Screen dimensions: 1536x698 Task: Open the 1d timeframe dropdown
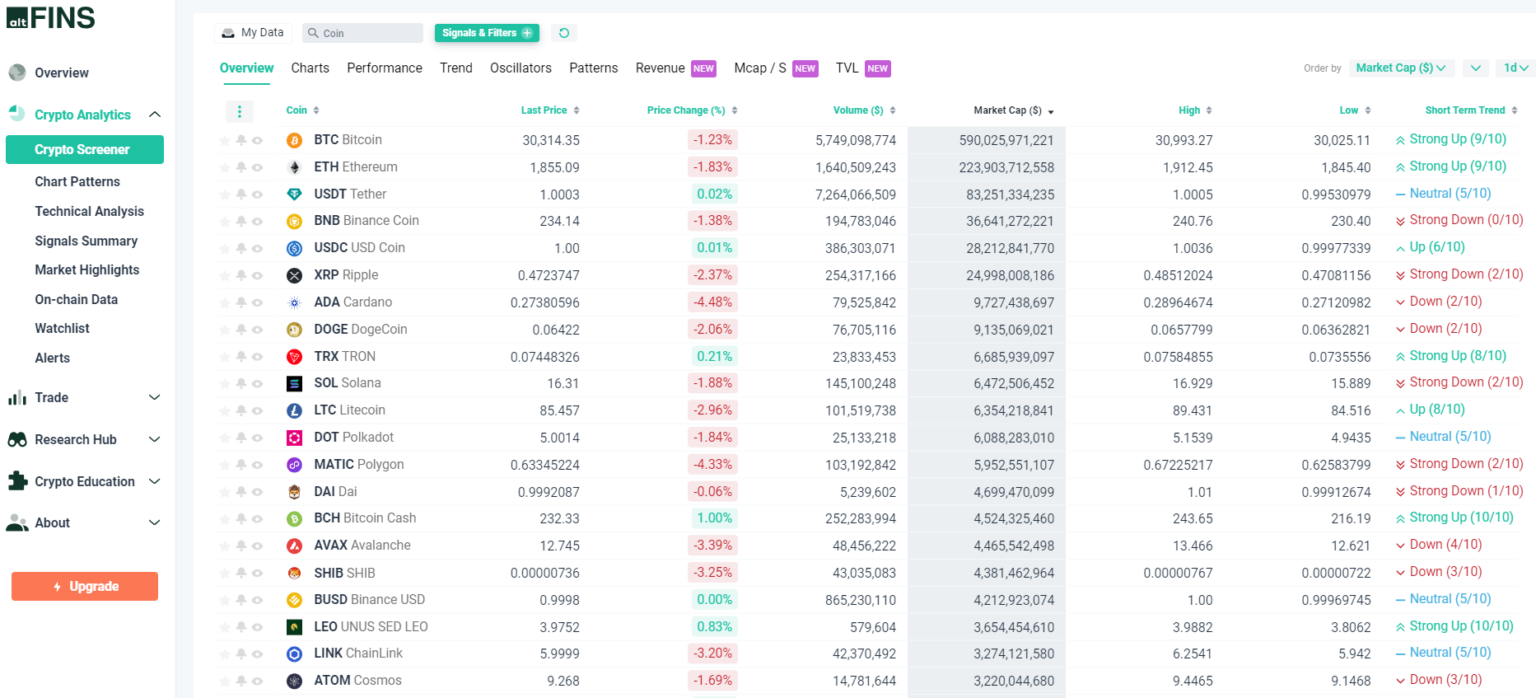coord(1516,67)
